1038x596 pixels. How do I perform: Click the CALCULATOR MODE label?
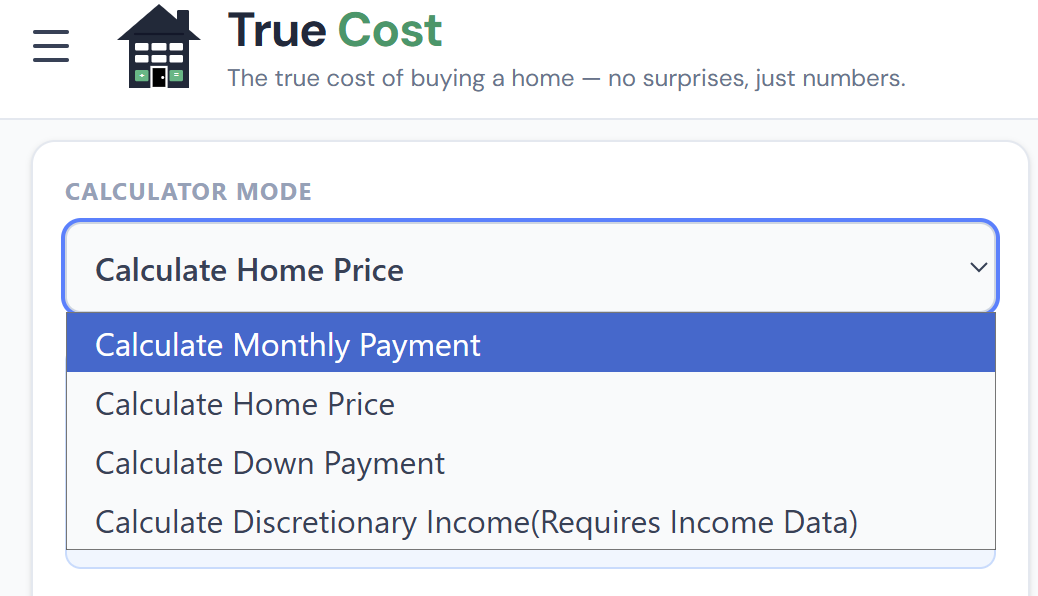coord(188,191)
